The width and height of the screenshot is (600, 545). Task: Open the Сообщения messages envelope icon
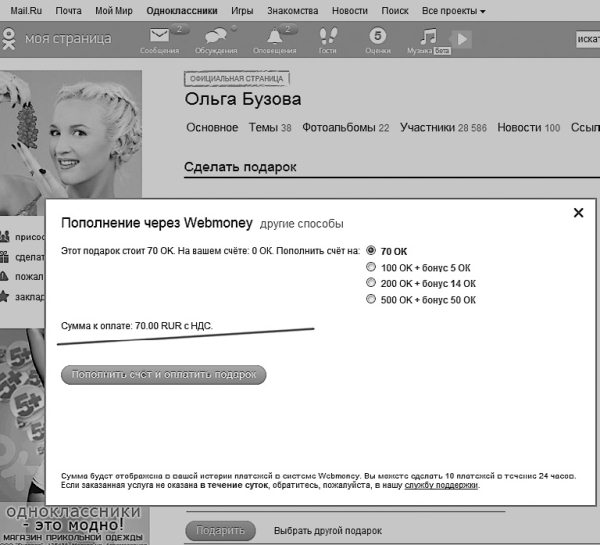pos(159,37)
